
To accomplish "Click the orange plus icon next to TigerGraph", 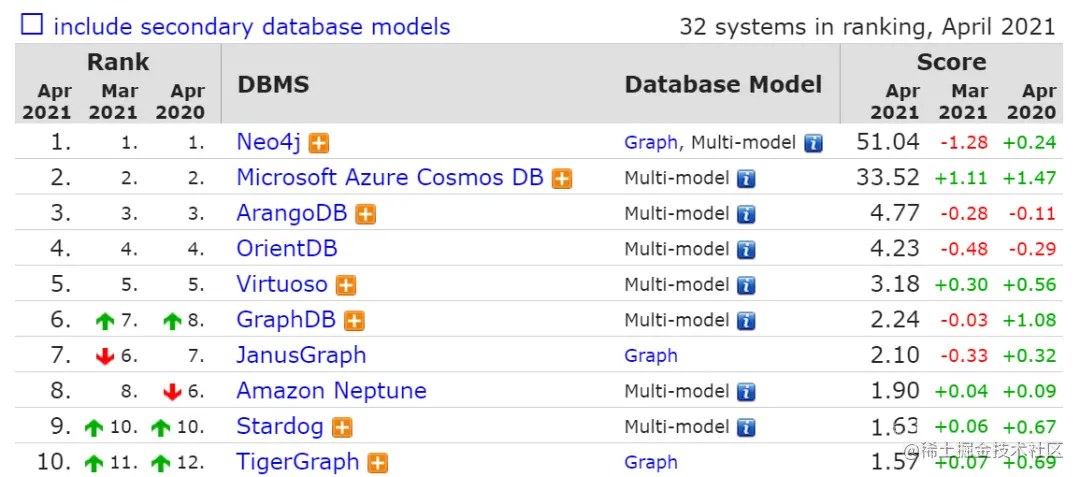I will click(x=378, y=463).
